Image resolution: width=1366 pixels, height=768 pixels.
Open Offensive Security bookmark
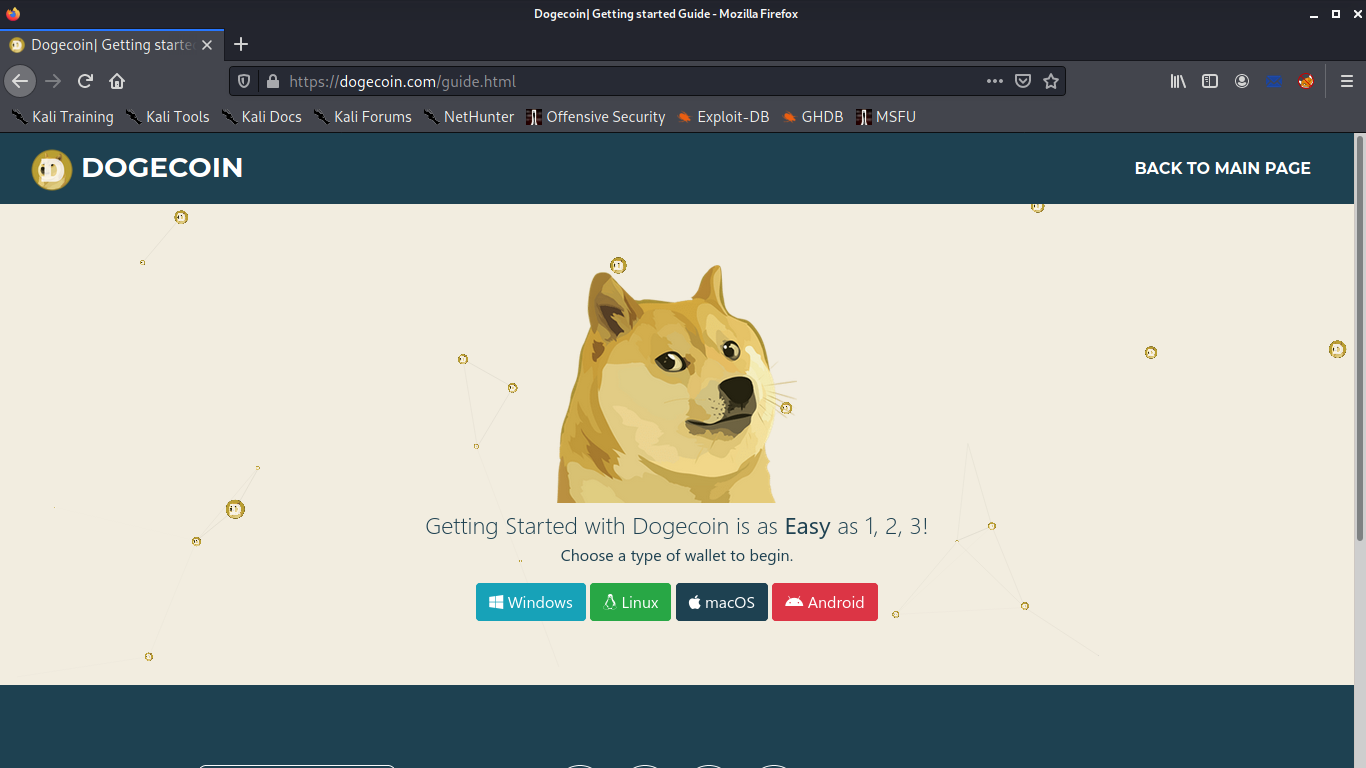596,117
